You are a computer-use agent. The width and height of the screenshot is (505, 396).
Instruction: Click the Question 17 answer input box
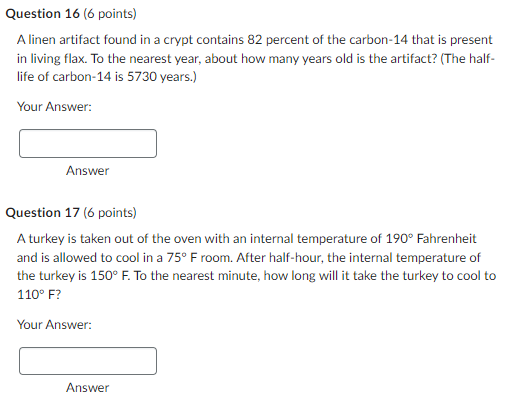[x=88, y=361]
